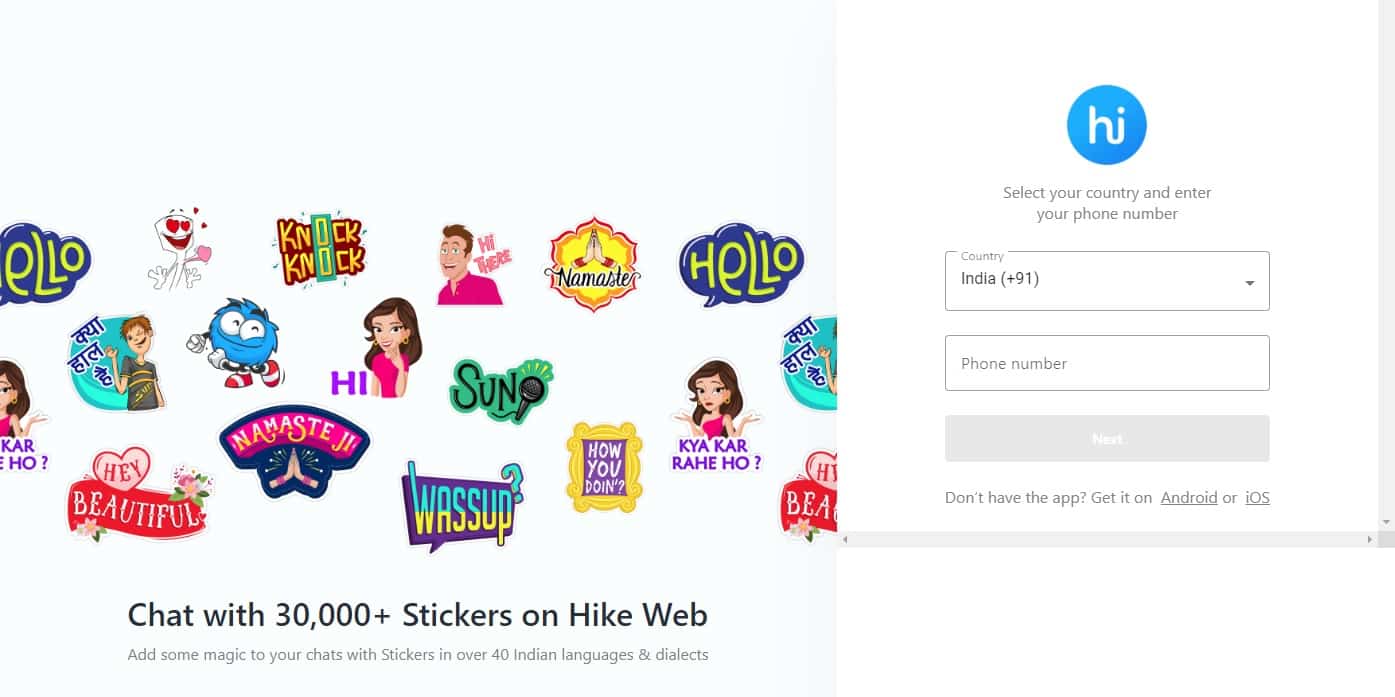Open the iOS download link
The height and width of the screenshot is (697, 1395).
pyautogui.click(x=1256, y=497)
